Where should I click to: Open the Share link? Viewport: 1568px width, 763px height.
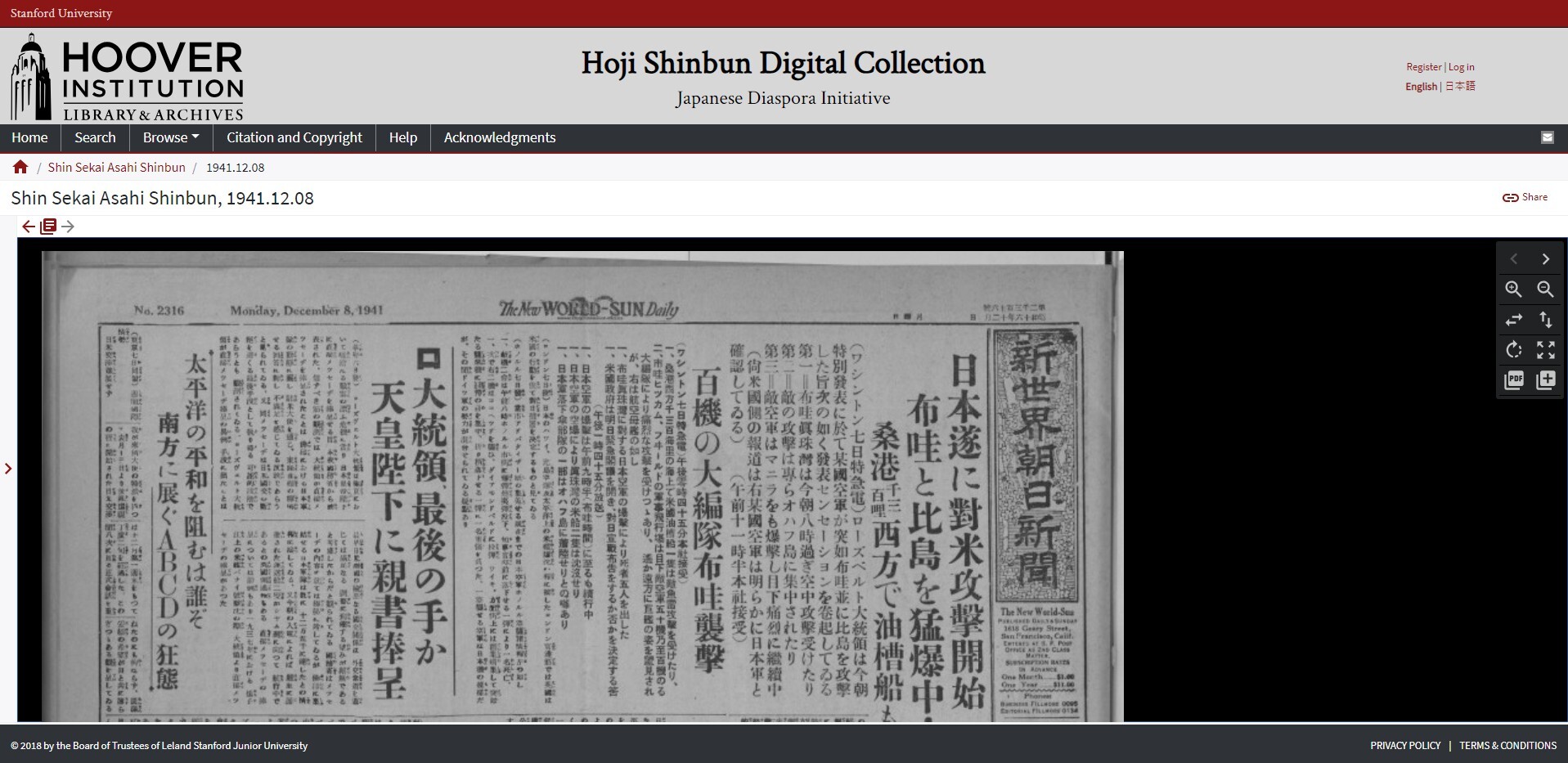pyautogui.click(x=1525, y=197)
